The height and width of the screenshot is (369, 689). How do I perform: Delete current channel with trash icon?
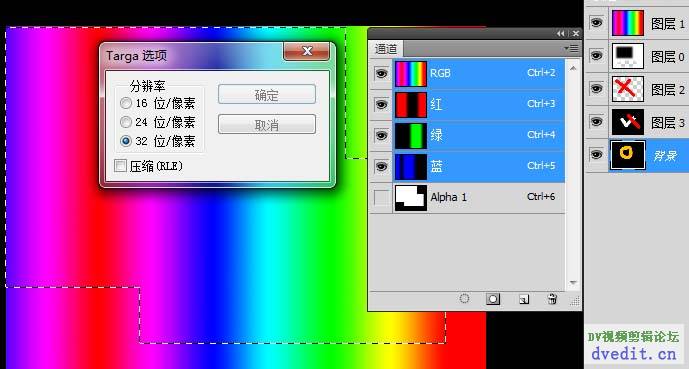(552, 299)
